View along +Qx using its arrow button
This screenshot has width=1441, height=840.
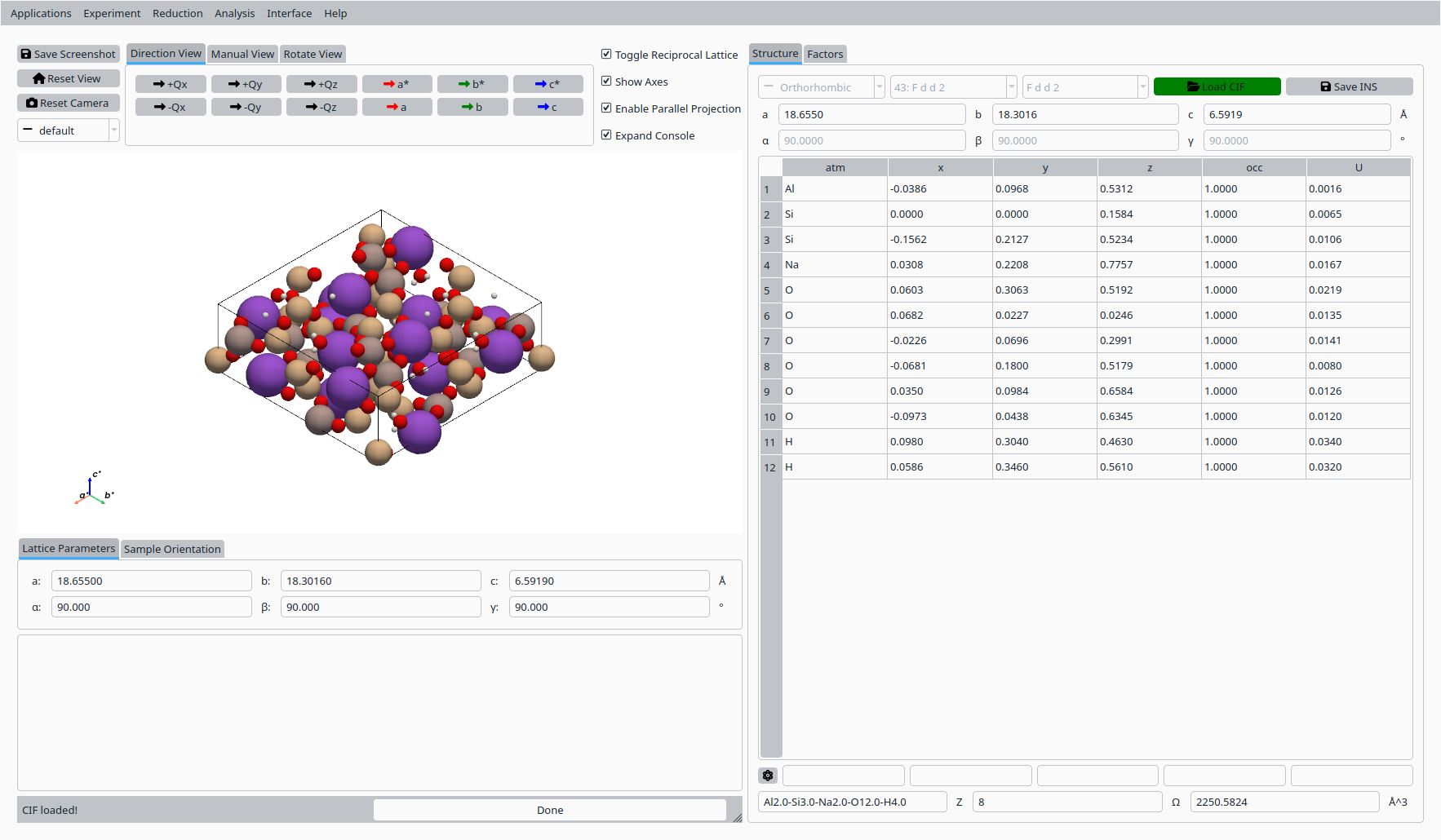coord(171,83)
